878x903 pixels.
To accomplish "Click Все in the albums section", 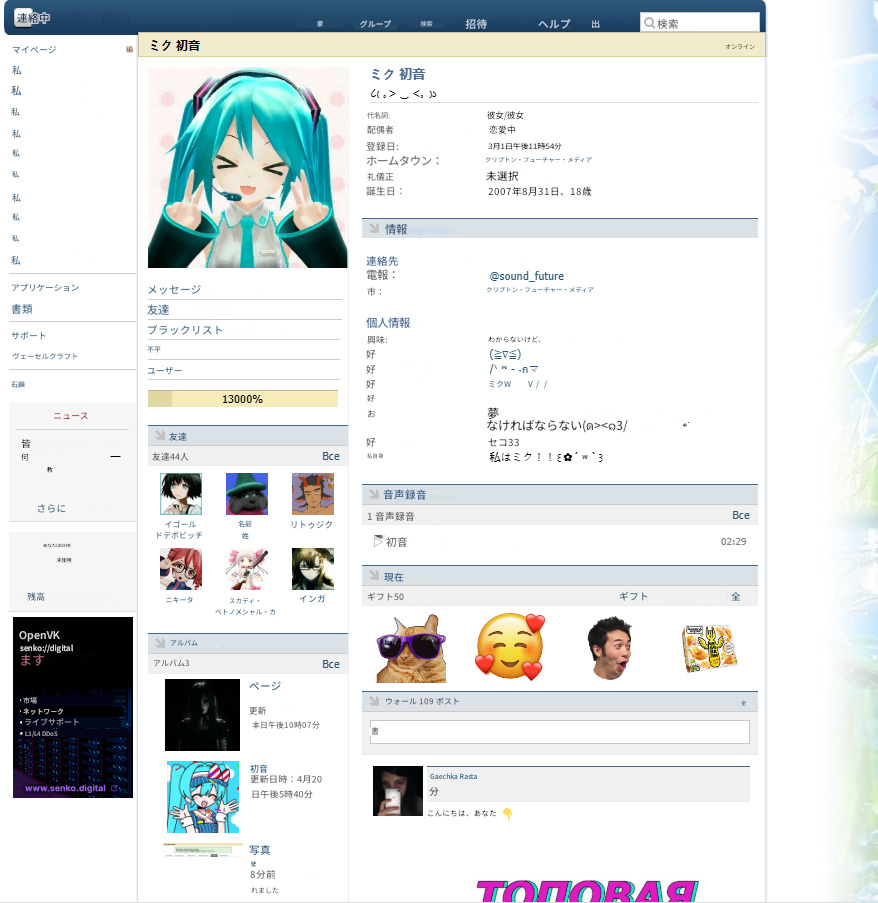I will (x=331, y=664).
